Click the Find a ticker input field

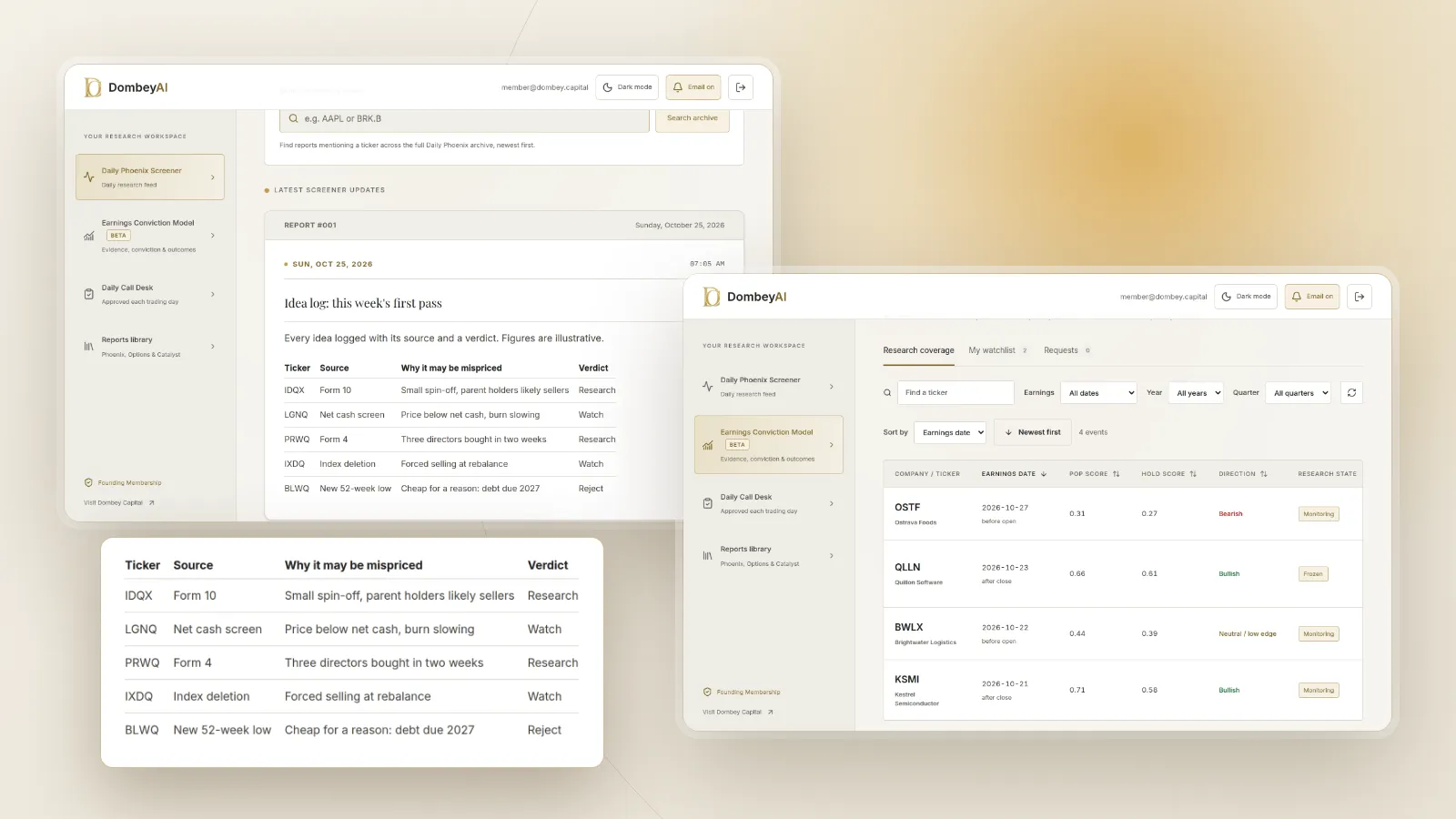955,393
